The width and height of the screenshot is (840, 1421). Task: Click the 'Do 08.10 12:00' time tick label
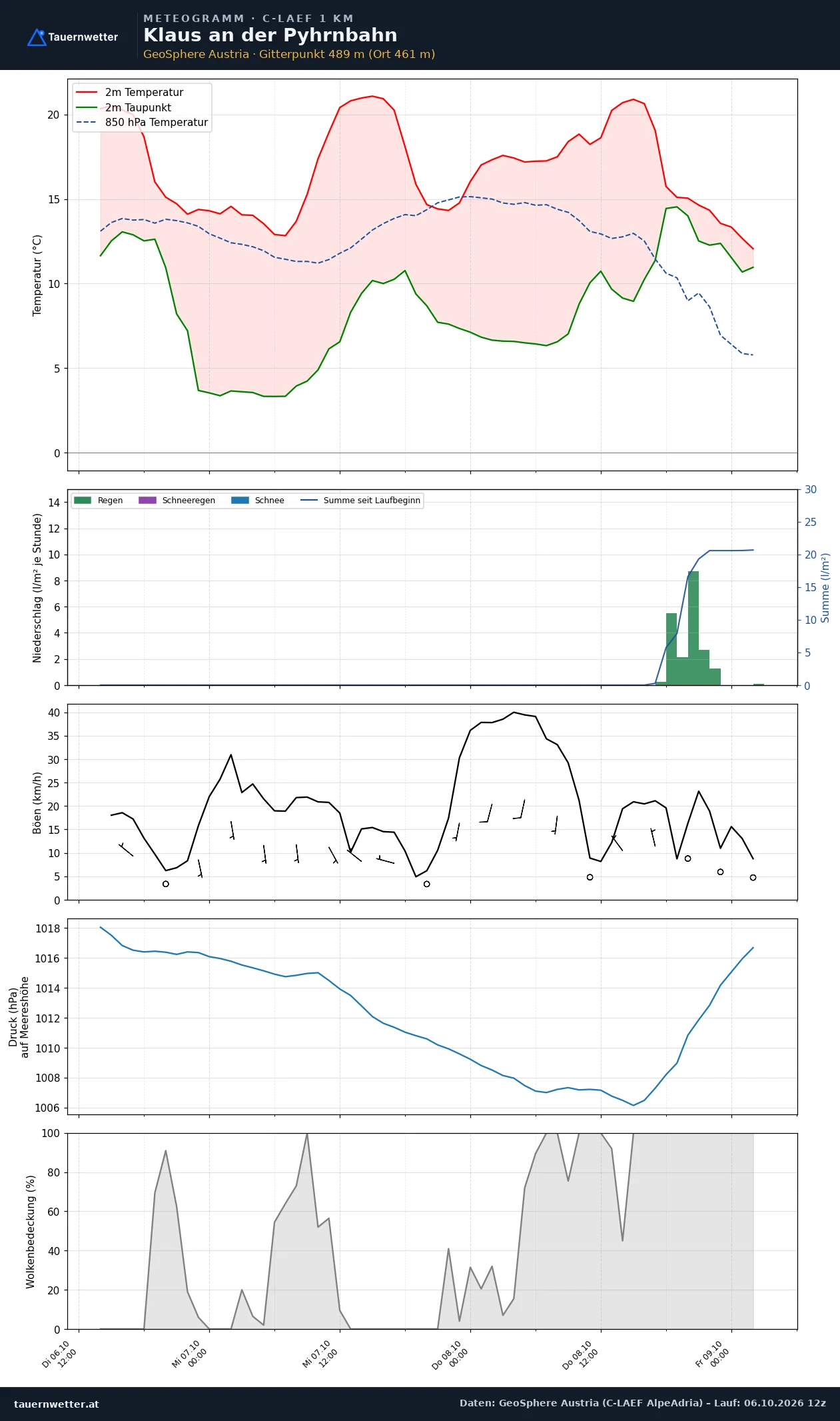click(x=581, y=1355)
